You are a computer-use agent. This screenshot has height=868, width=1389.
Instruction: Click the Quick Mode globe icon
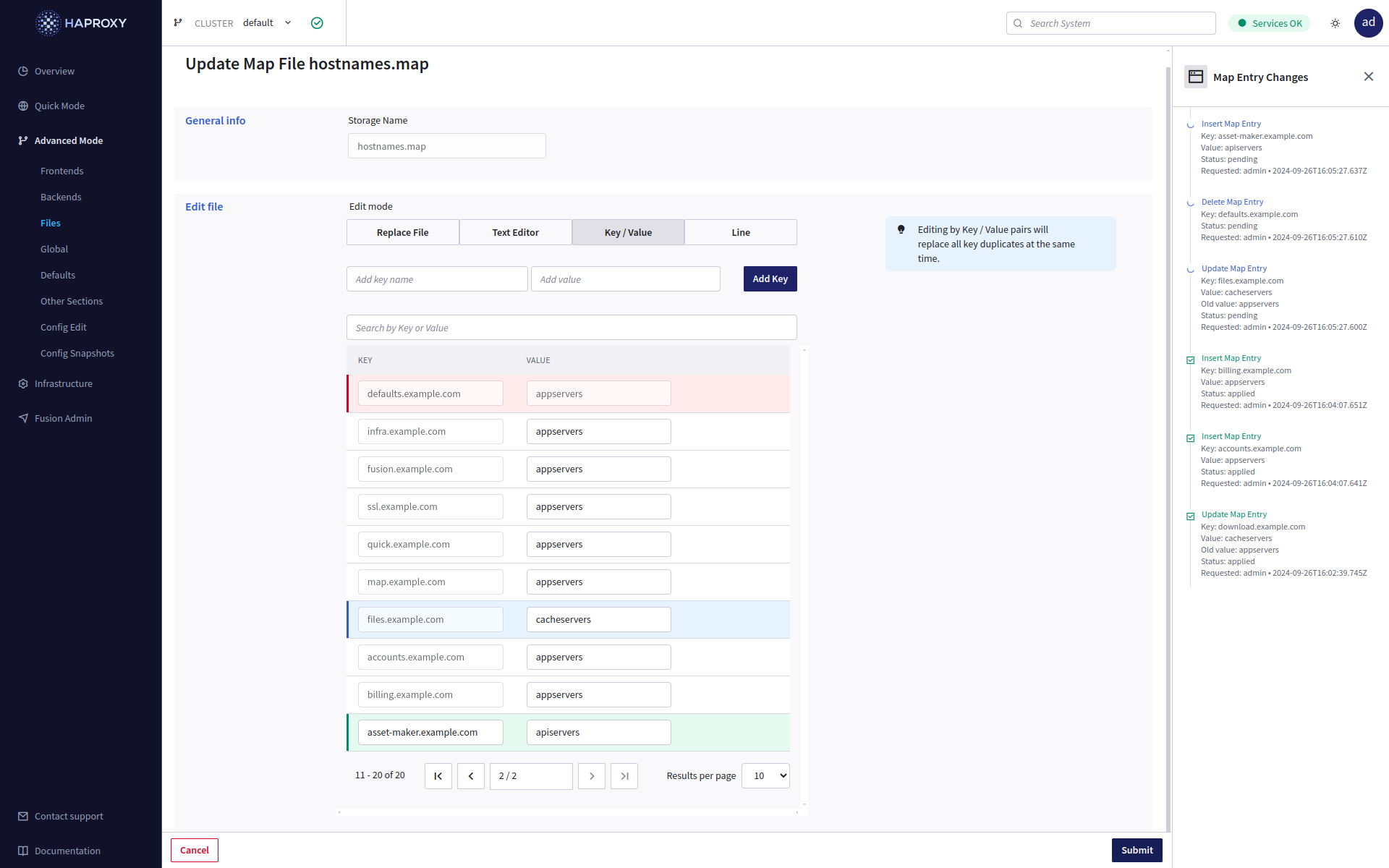23,106
